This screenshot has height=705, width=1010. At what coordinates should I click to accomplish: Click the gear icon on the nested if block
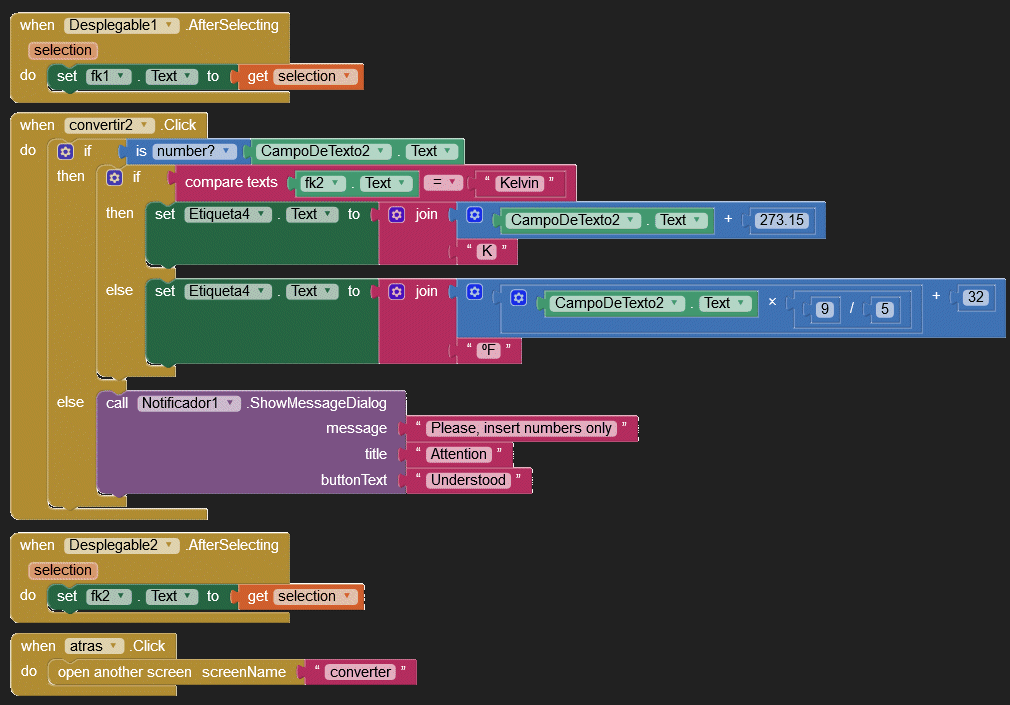[x=114, y=178]
